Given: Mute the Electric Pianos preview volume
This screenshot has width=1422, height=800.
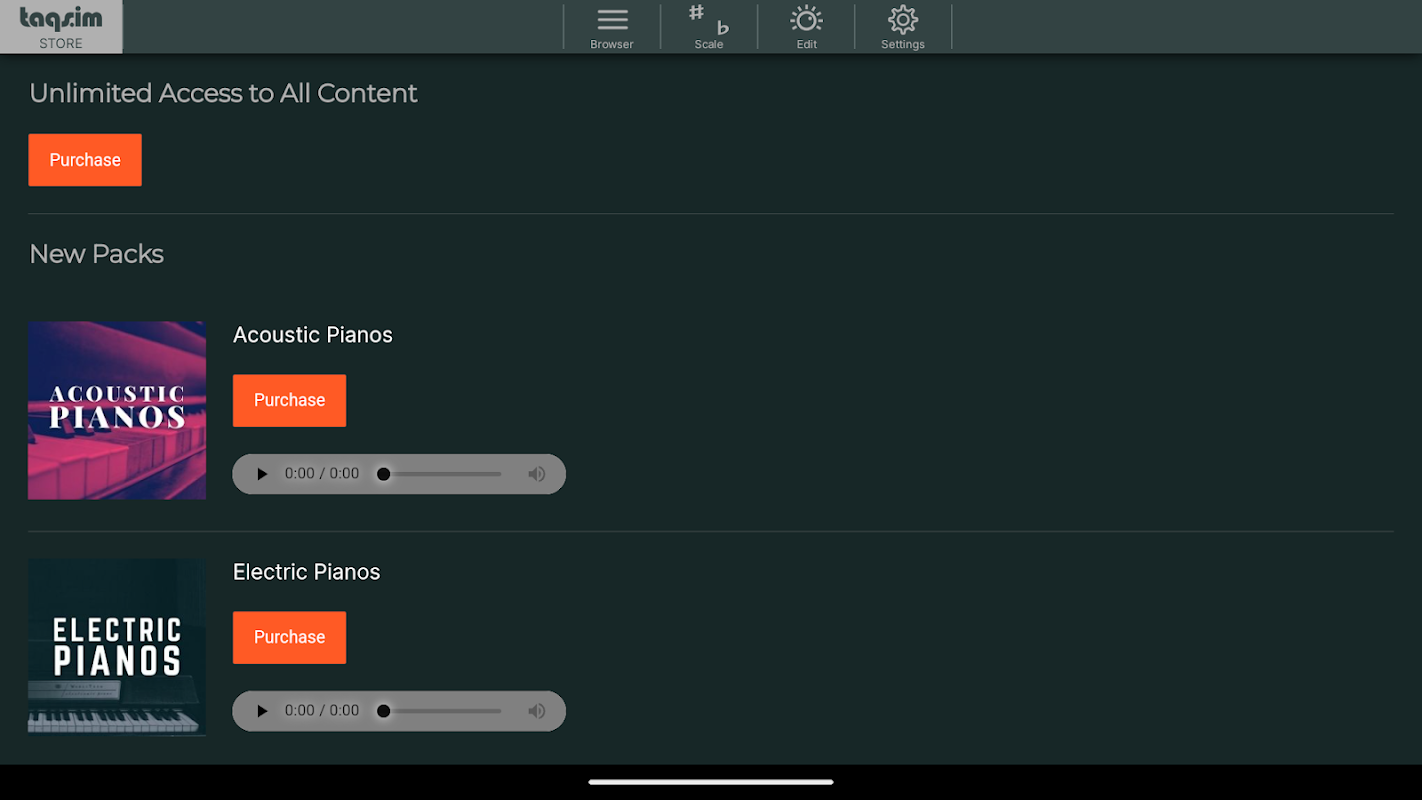Looking at the screenshot, I should click(x=537, y=711).
